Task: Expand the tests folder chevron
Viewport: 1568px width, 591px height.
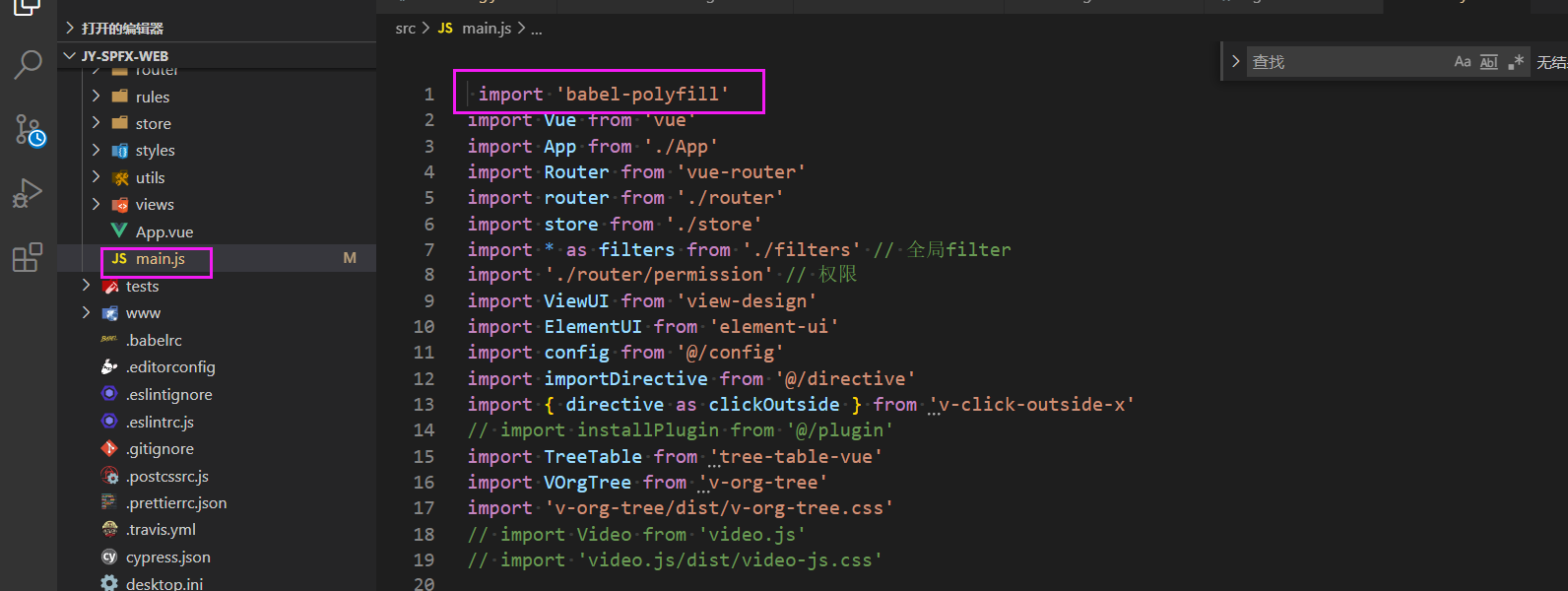Action: point(86,286)
